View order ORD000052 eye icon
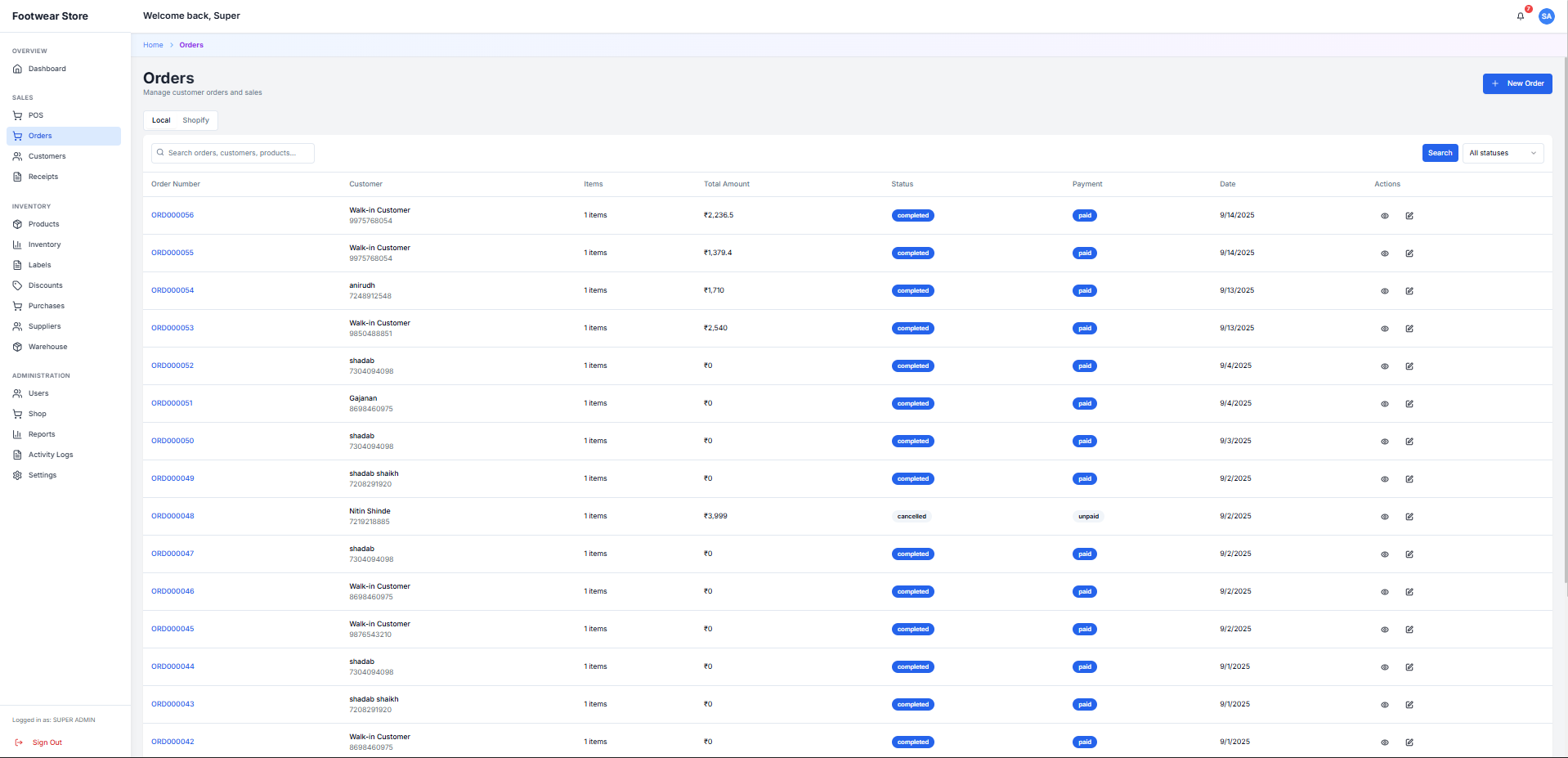The width and height of the screenshot is (1568, 758). click(1385, 366)
